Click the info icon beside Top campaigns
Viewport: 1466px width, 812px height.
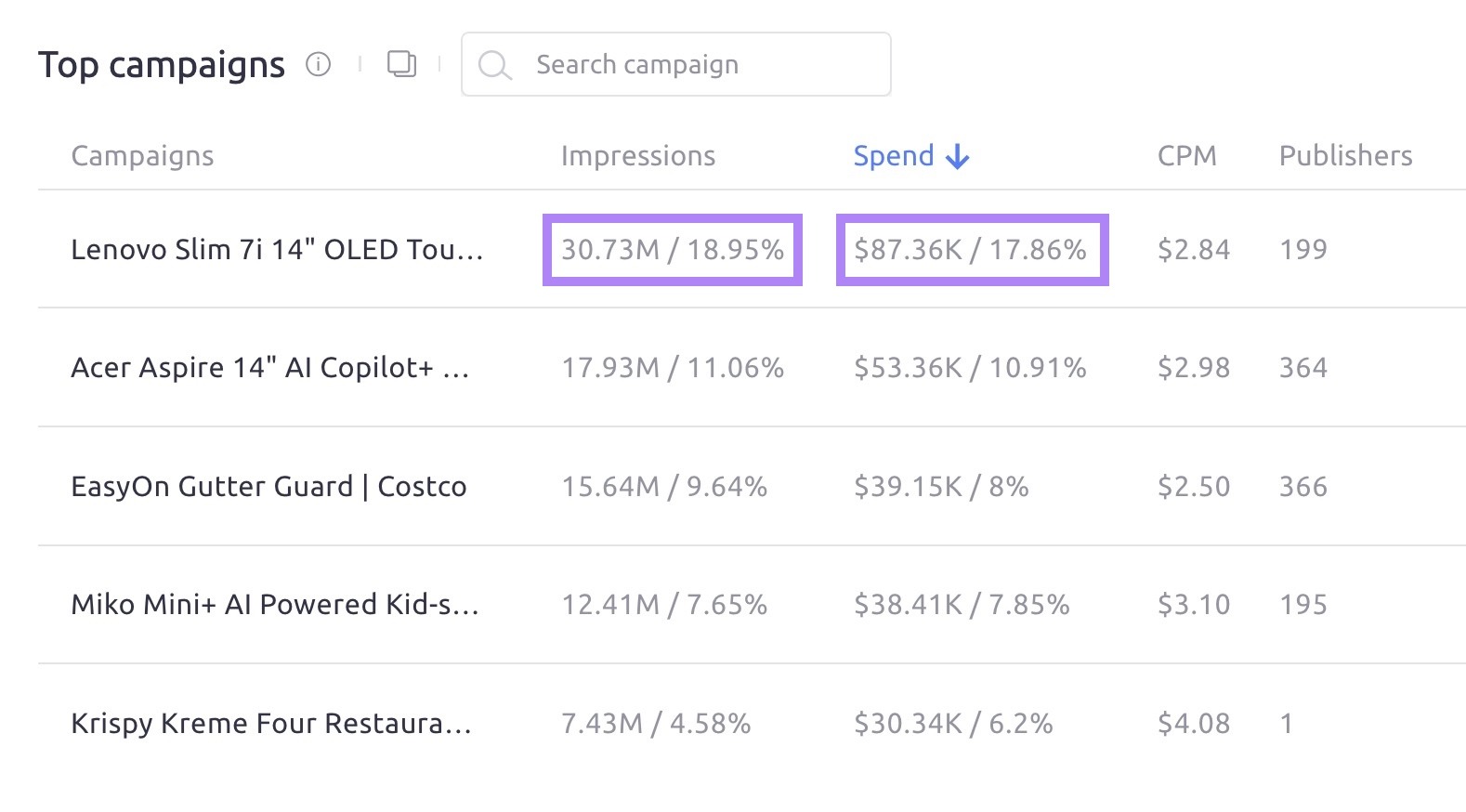(x=318, y=65)
